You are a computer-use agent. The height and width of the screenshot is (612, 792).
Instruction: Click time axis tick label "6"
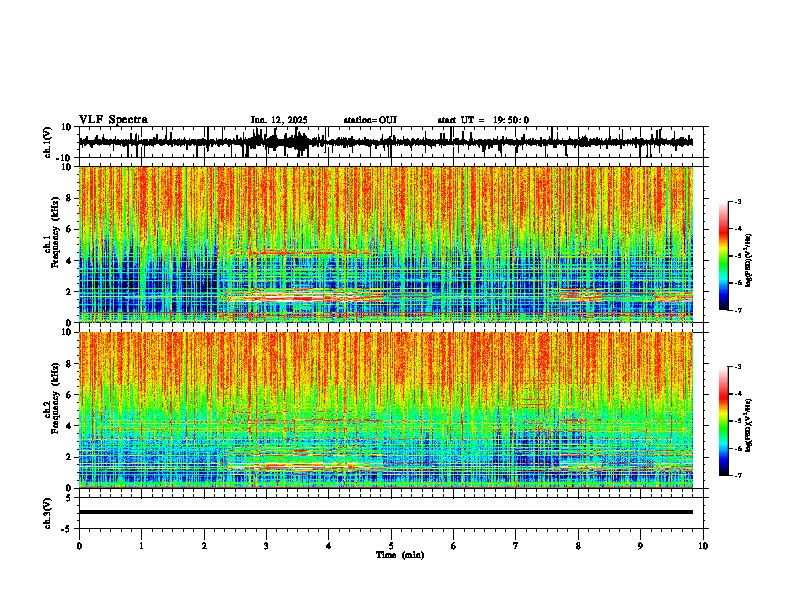tap(453, 546)
